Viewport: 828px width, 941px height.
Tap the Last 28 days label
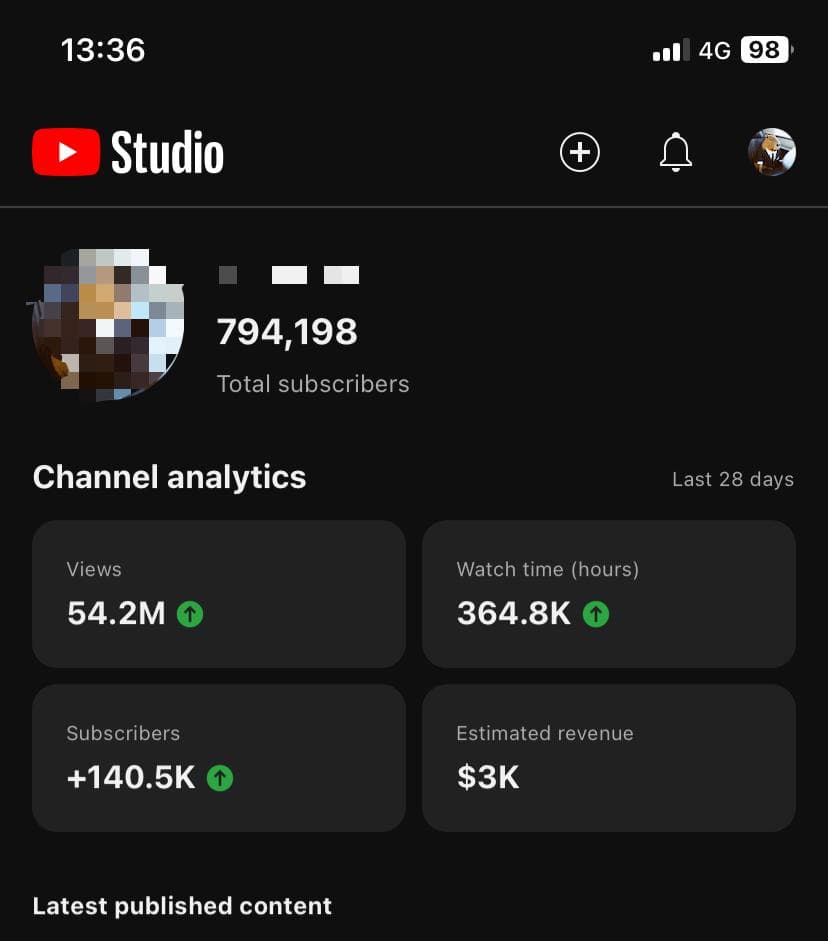coord(732,480)
